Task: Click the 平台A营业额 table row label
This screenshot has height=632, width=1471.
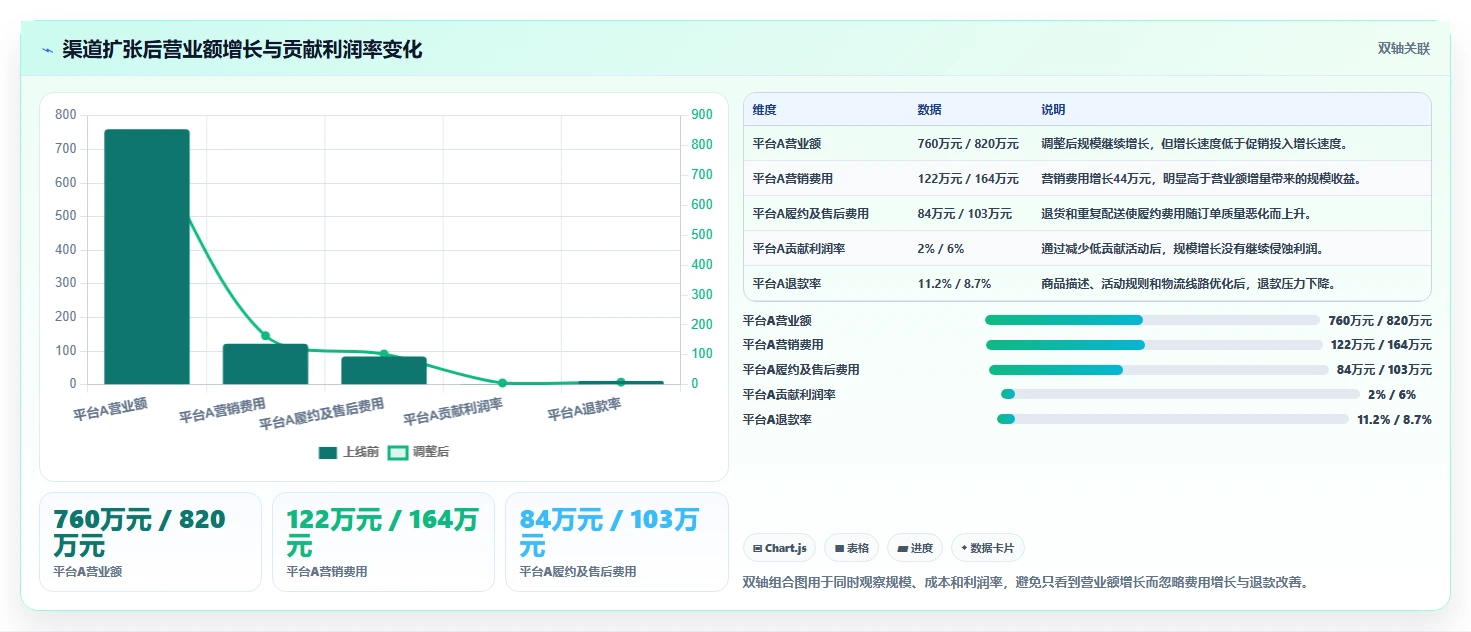Action: pyautogui.click(x=787, y=144)
